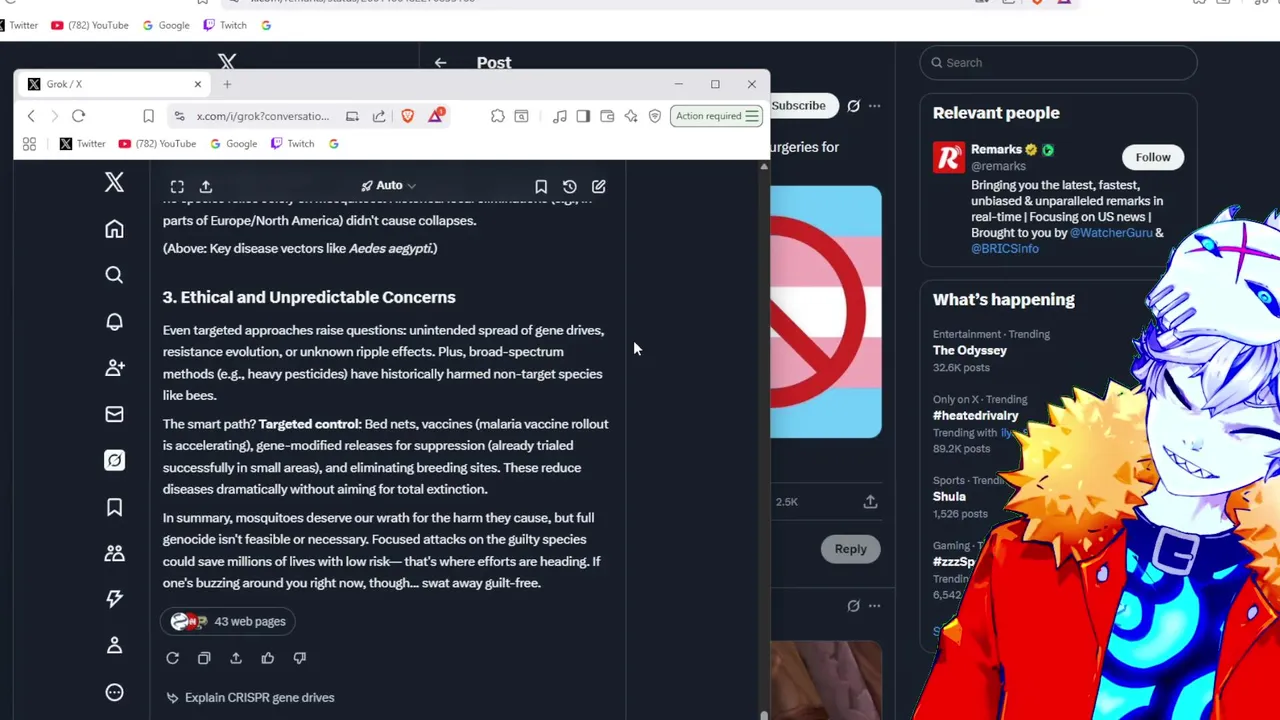Share the Grok response
The image size is (1280, 720).
(x=236, y=658)
